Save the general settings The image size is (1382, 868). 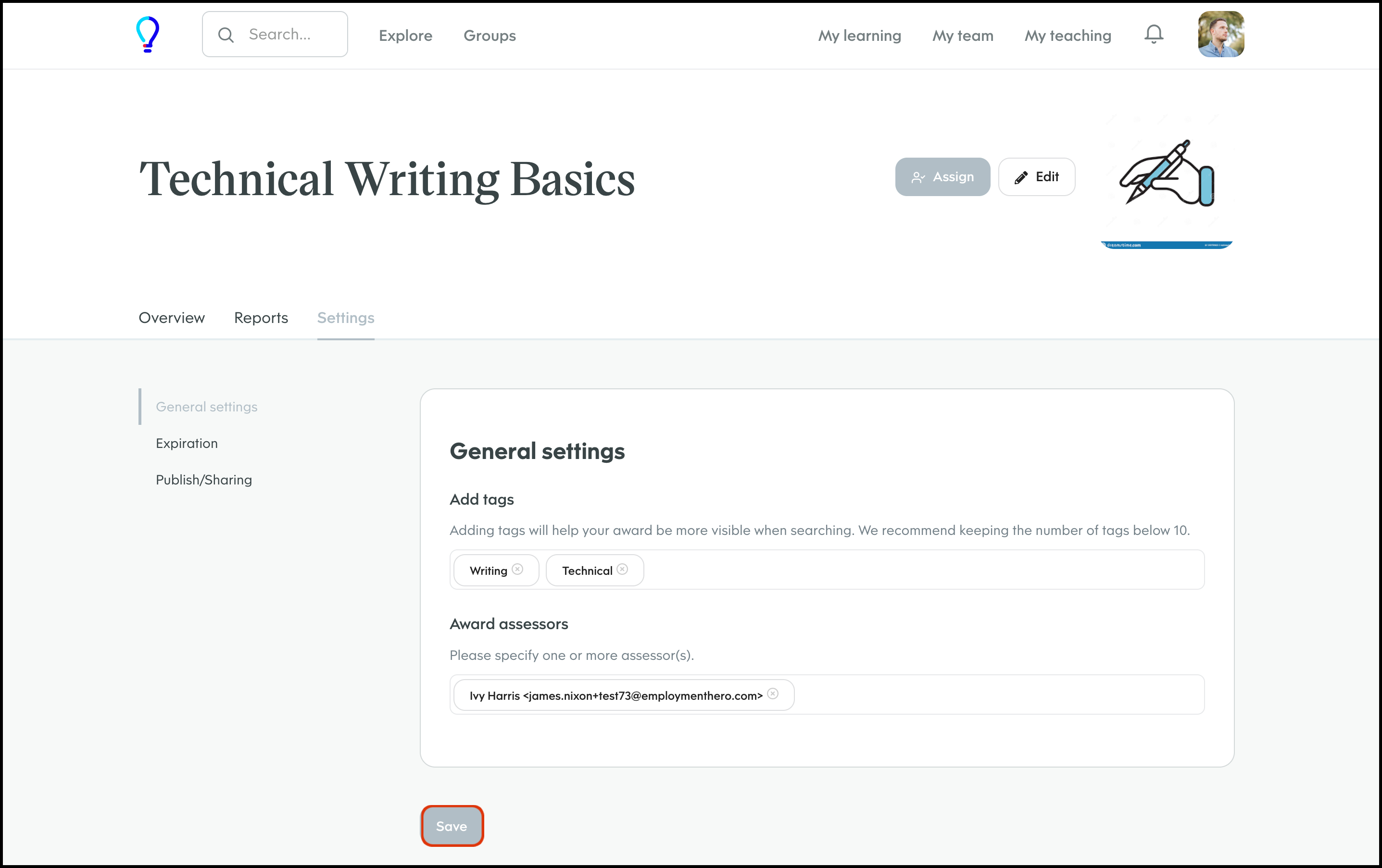tap(452, 826)
